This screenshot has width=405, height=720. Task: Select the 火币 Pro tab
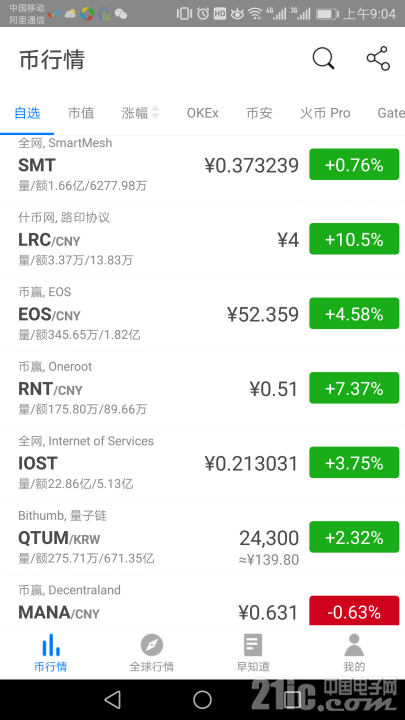click(325, 113)
